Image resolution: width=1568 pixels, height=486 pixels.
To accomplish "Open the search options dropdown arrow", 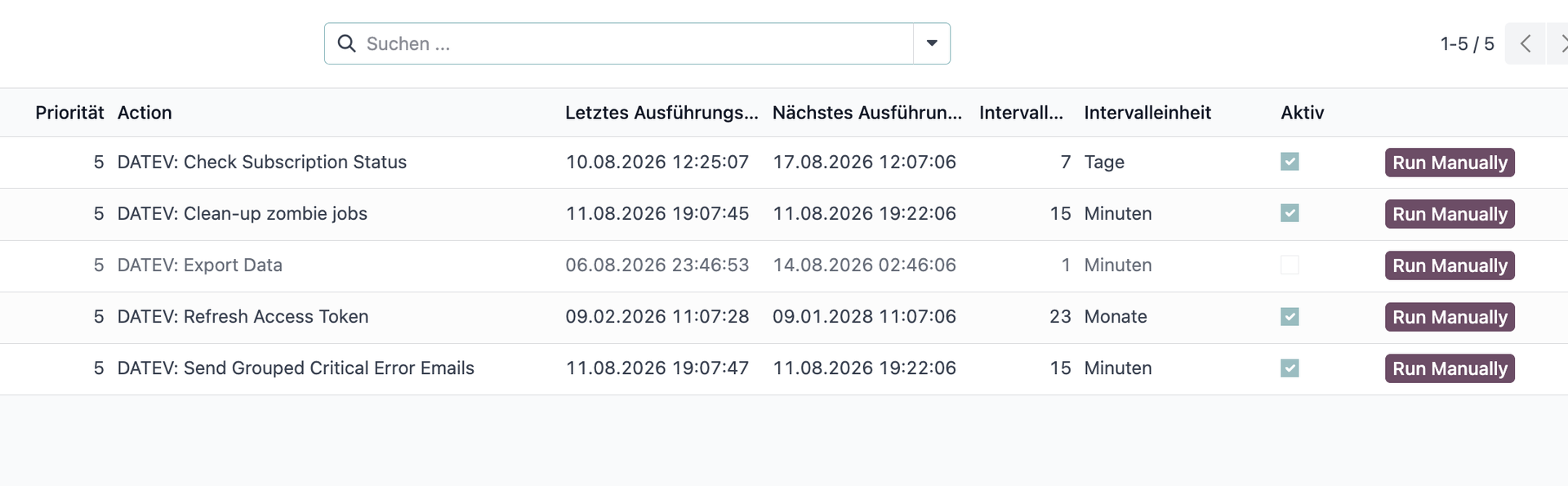I will point(932,43).
